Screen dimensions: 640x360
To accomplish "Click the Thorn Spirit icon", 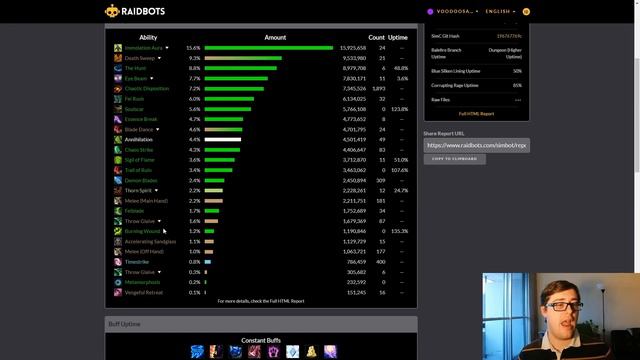I will [x=118, y=191].
